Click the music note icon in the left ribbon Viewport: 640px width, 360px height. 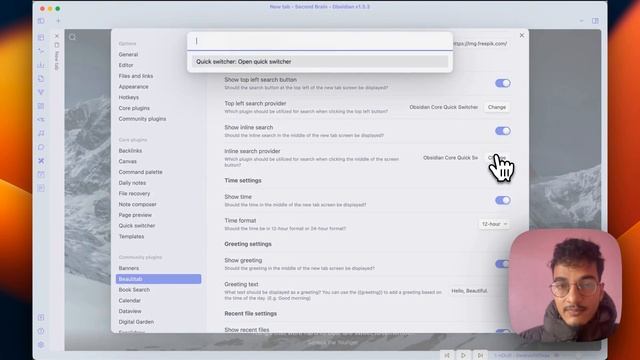41,133
